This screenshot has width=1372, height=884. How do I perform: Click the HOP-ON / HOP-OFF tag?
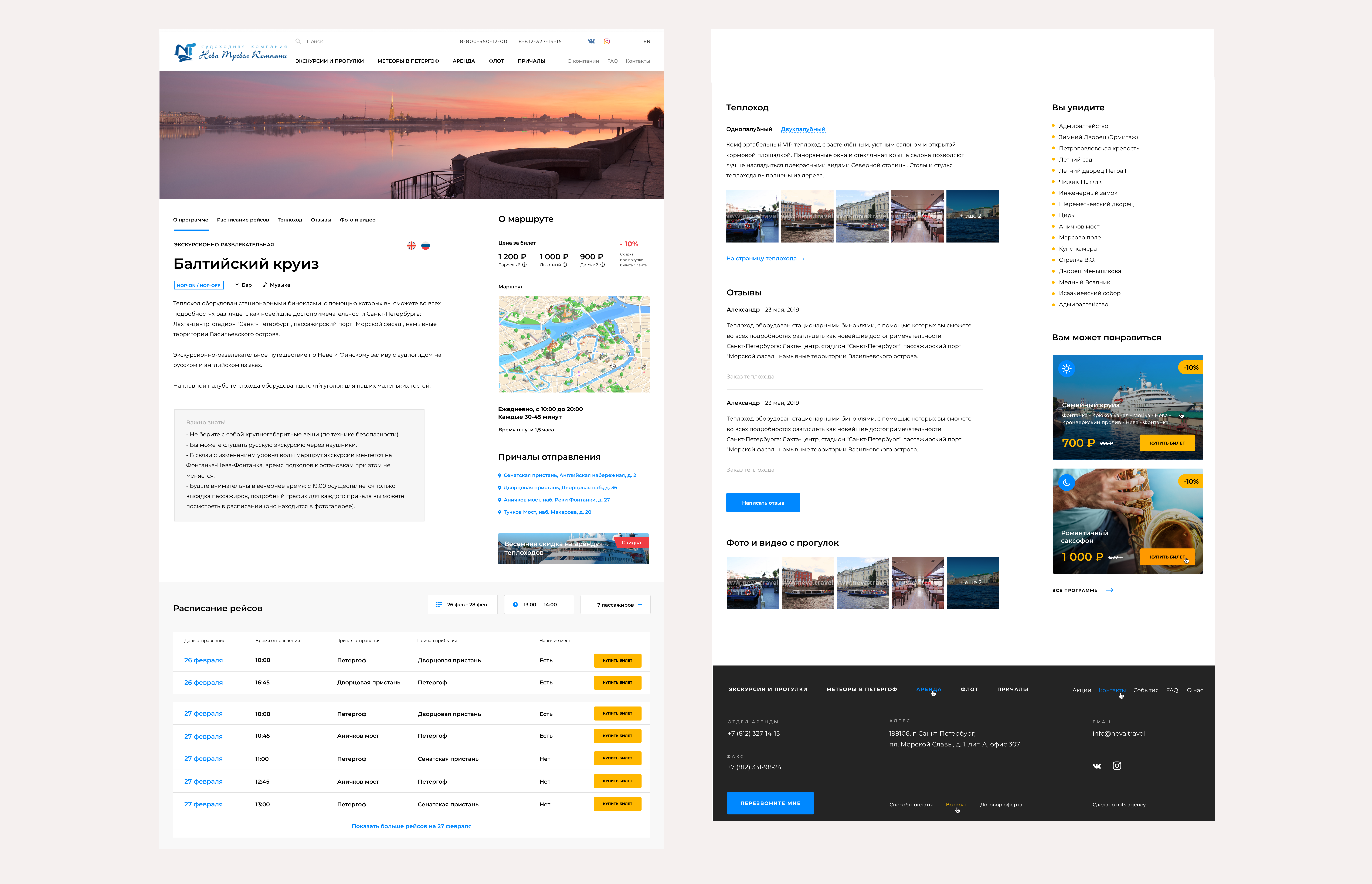point(199,285)
